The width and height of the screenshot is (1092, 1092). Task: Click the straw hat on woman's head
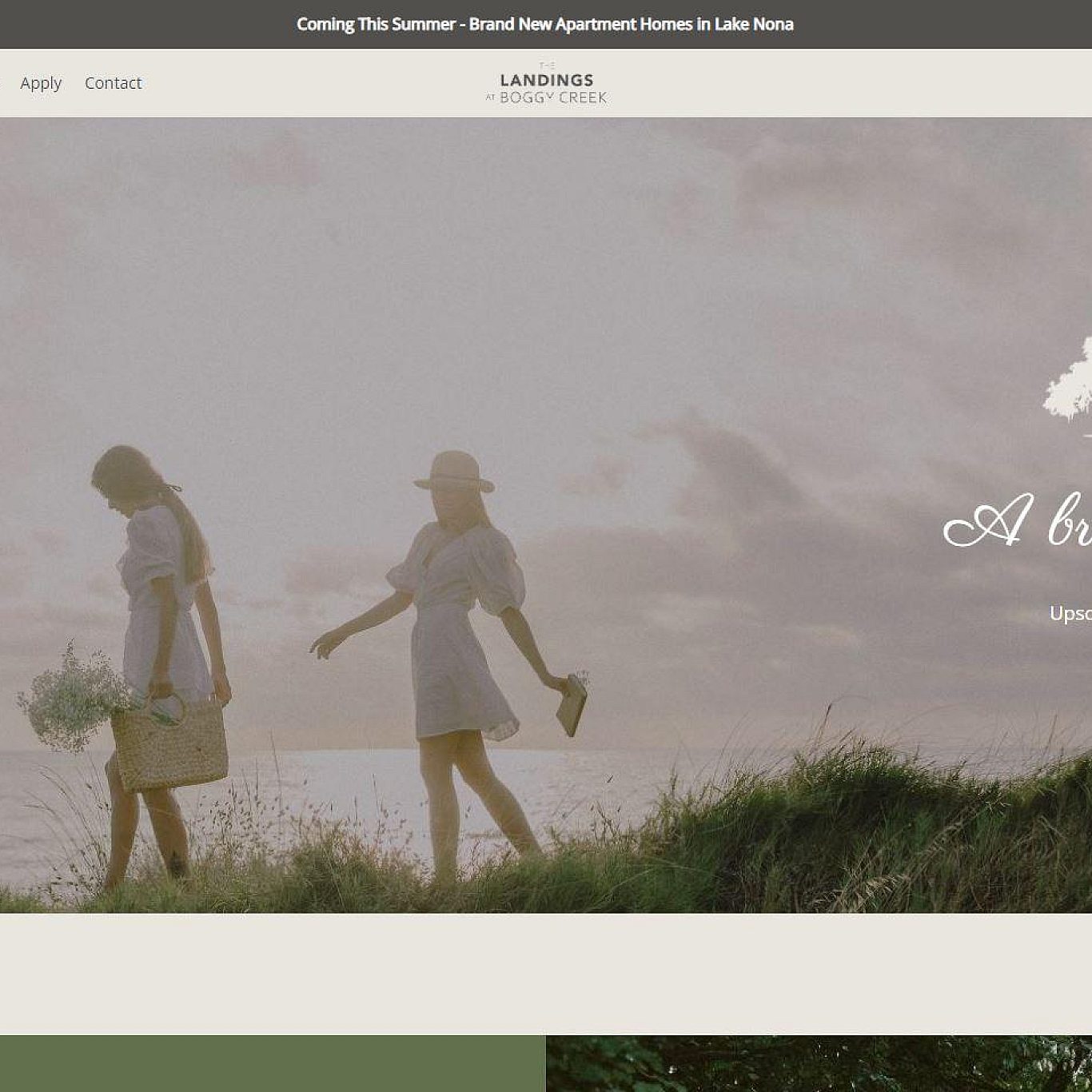point(454,472)
